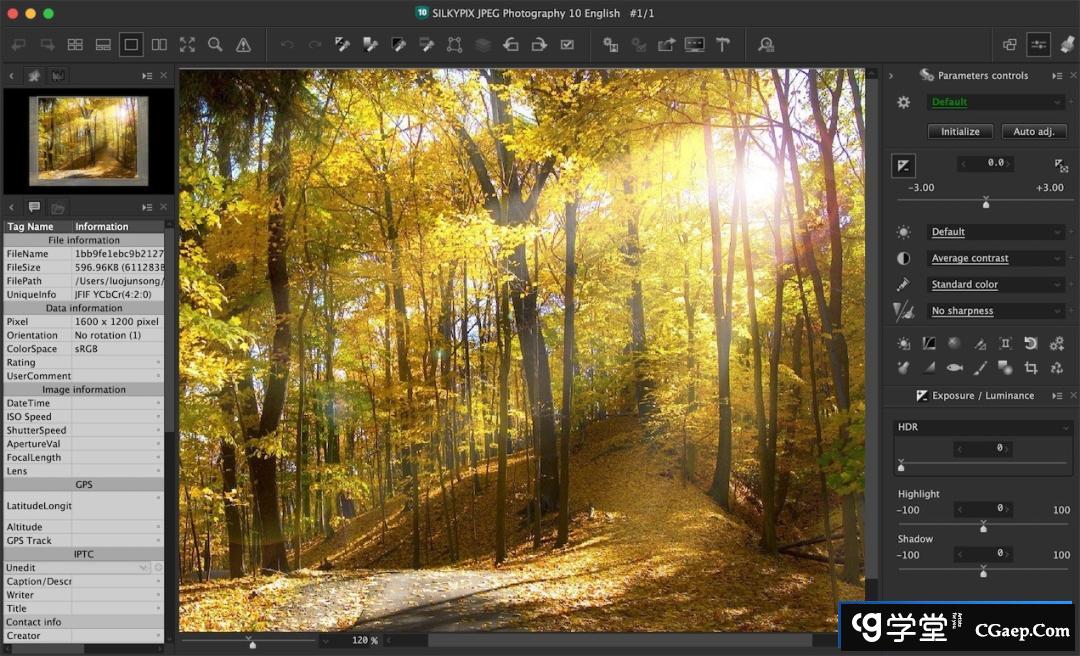
Task: Click the tone curve icon
Action: (x=929, y=343)
